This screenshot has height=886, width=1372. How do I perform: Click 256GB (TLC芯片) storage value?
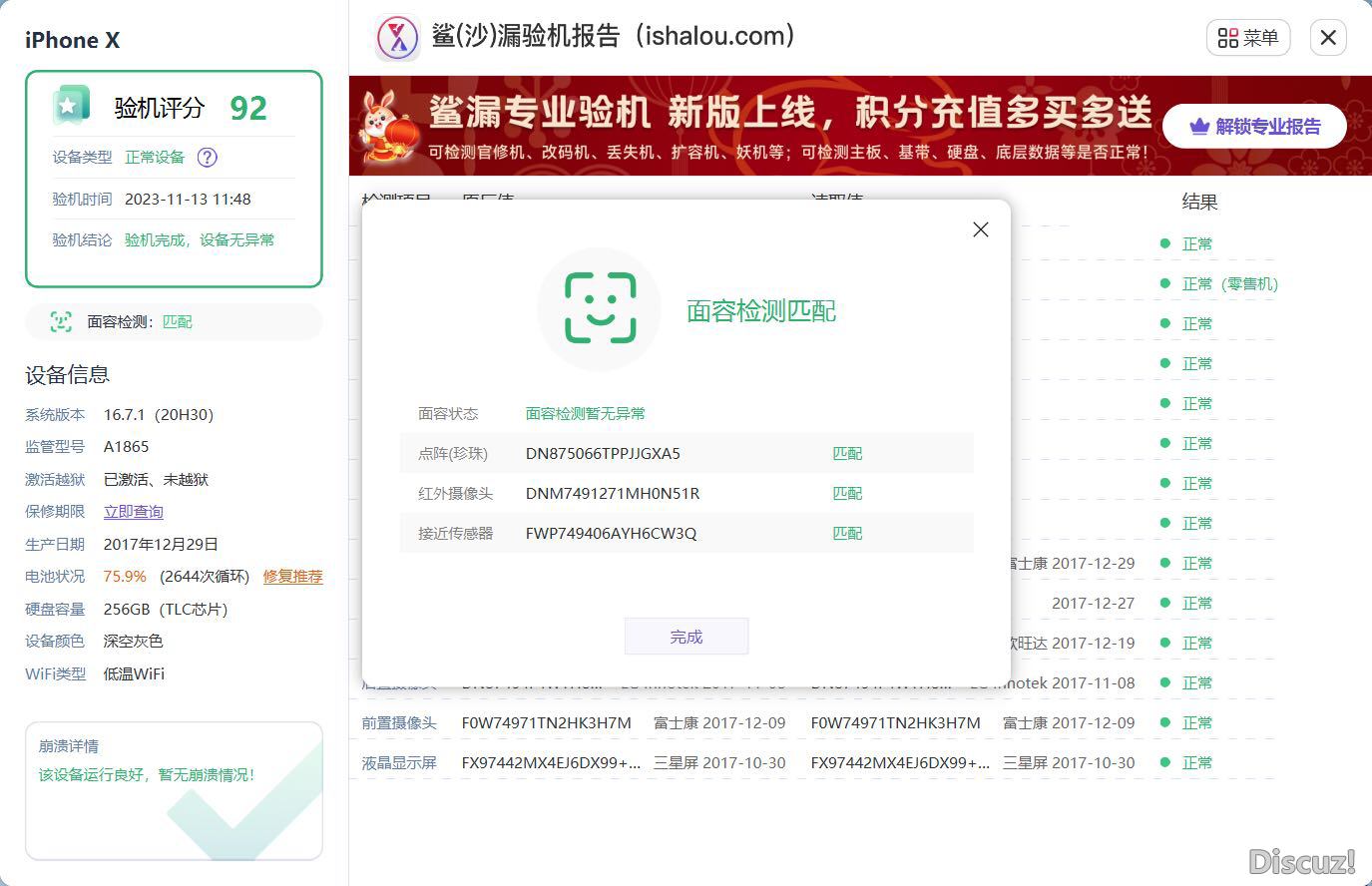pyautogui.click(x=166, y=609)
